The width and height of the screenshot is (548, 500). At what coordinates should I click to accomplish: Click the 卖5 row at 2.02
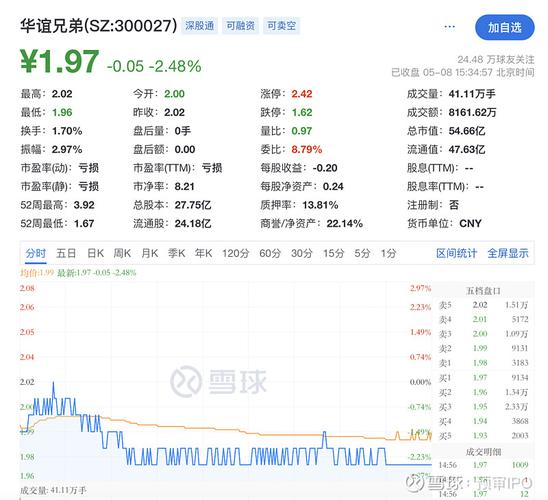pyautogui.click(x=483, y=305)
